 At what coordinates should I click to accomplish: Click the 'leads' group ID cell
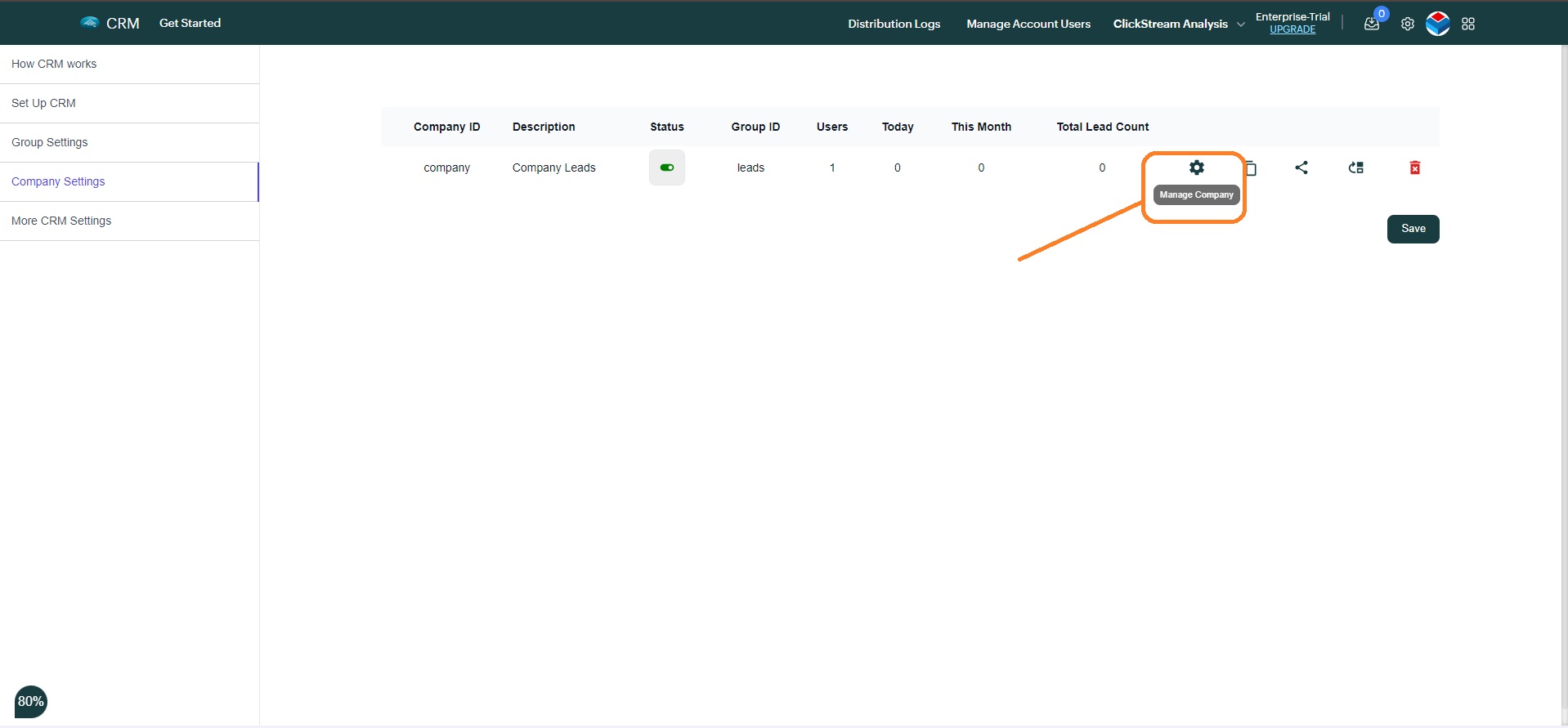[750, 167]
